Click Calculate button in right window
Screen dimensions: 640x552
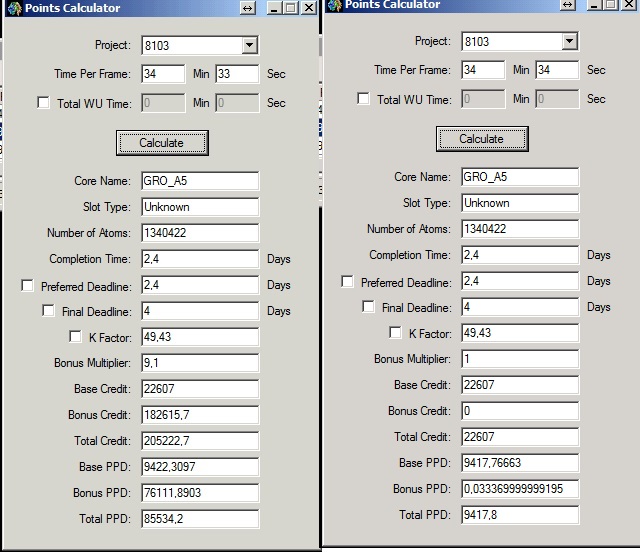pos(482,139)
